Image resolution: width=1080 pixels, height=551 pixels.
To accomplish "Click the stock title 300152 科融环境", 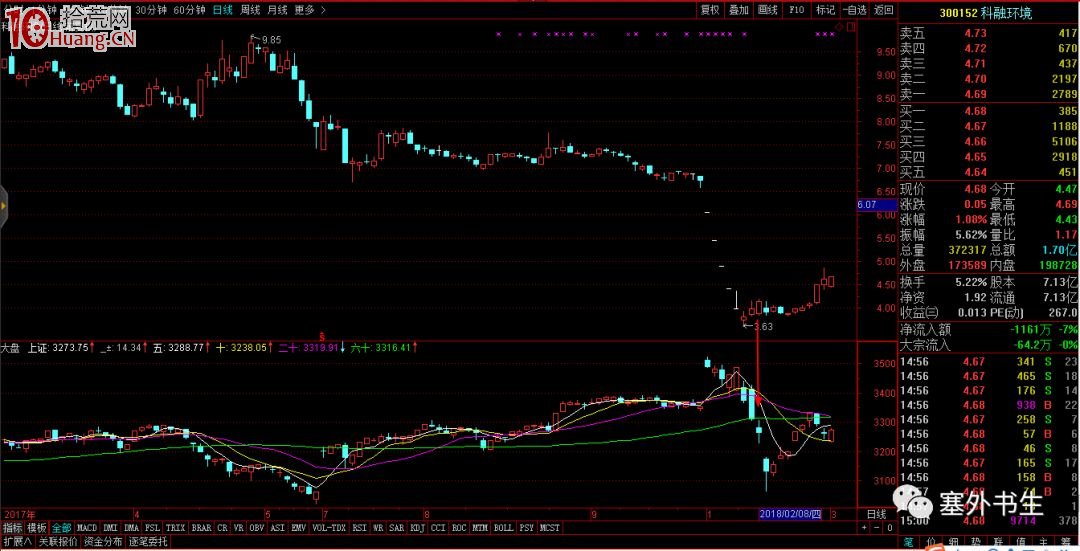I will [x=986, y=13].
